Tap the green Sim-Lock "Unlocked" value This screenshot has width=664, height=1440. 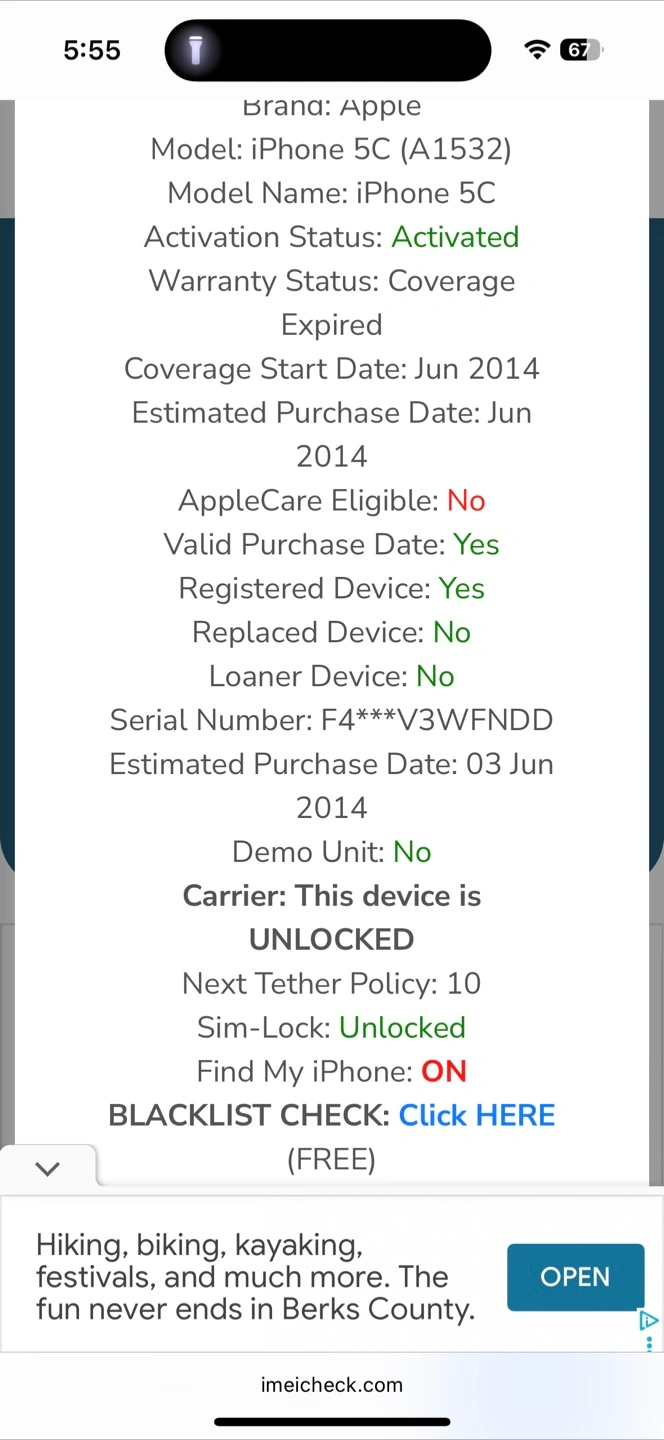[402, 1027]
